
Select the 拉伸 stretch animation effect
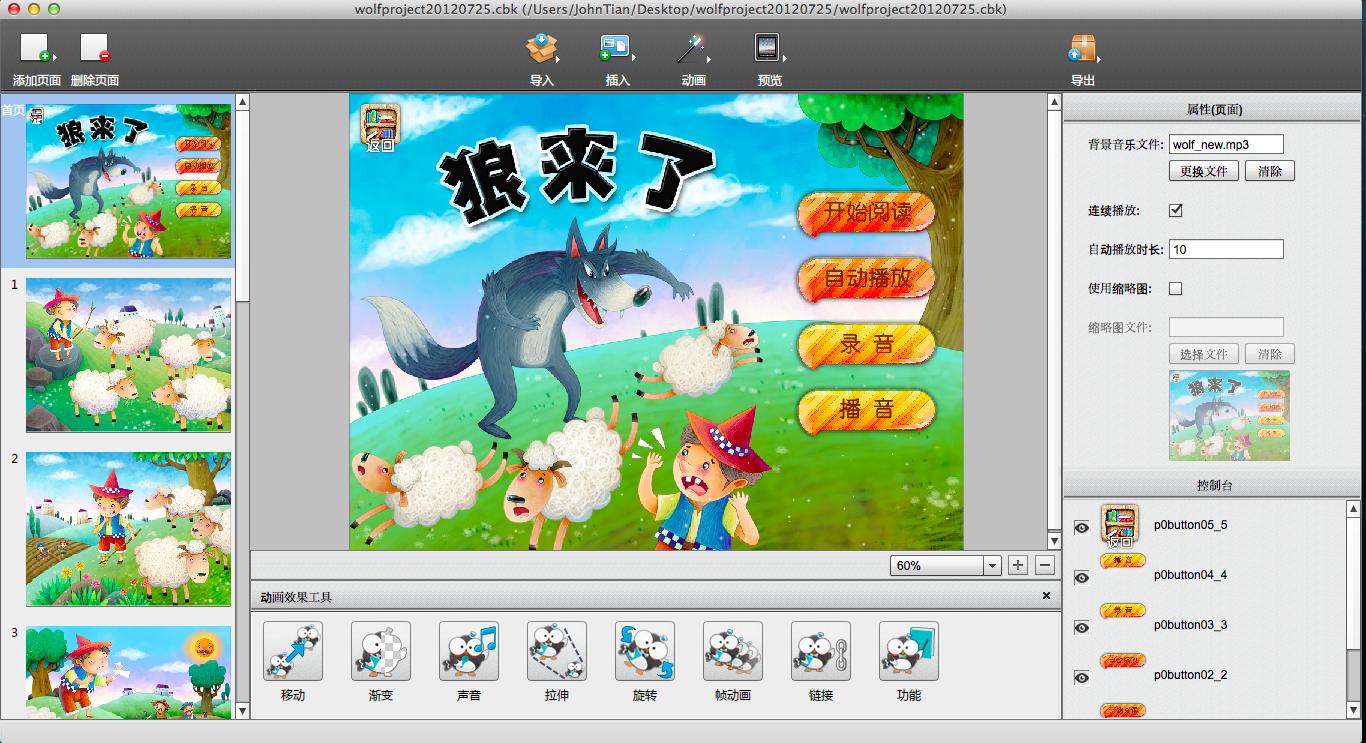point(557,651)
